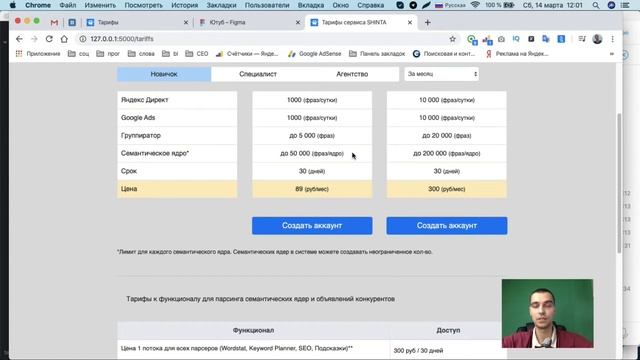Click the 300 (руб/мес) price cell
Viewport: 640px width, 360px height.
coord(447,189)
